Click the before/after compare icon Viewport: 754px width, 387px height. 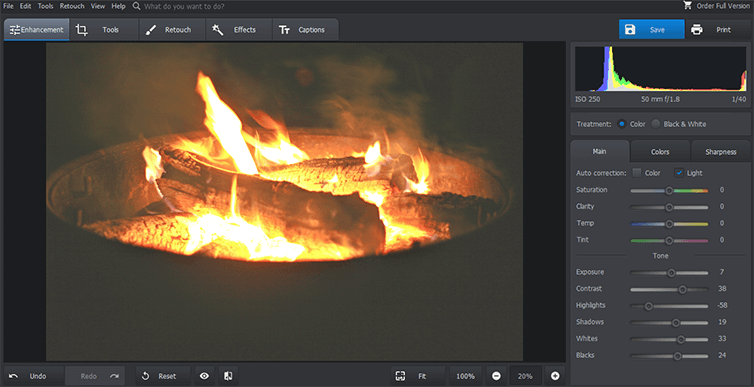[x=228, y=376]
